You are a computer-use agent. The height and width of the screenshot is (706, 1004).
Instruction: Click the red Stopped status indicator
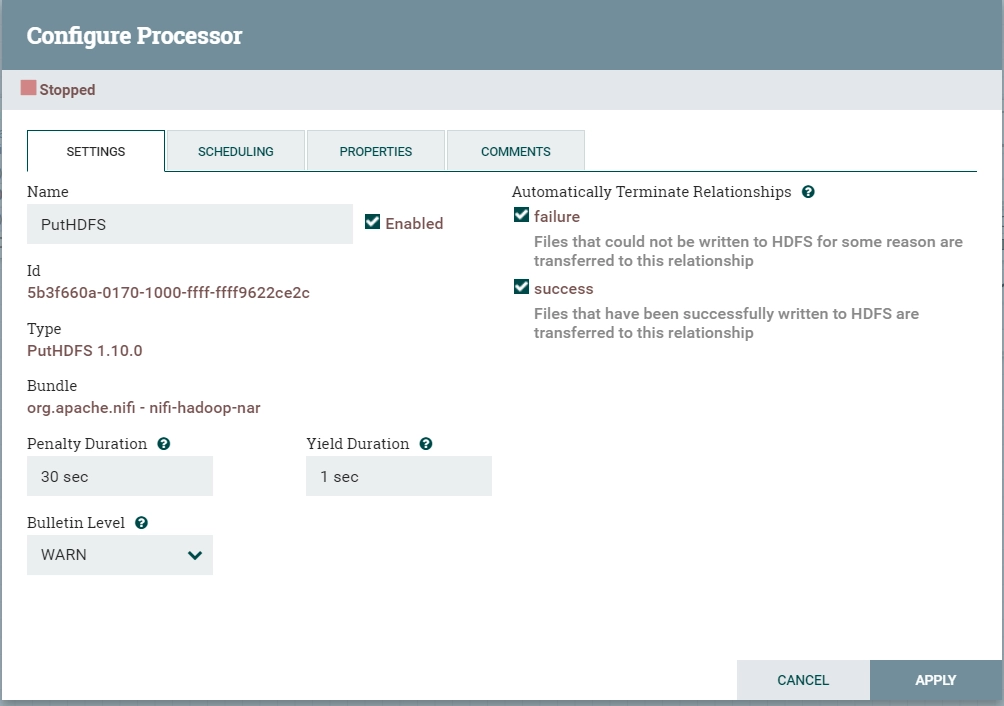pos(28,88)
